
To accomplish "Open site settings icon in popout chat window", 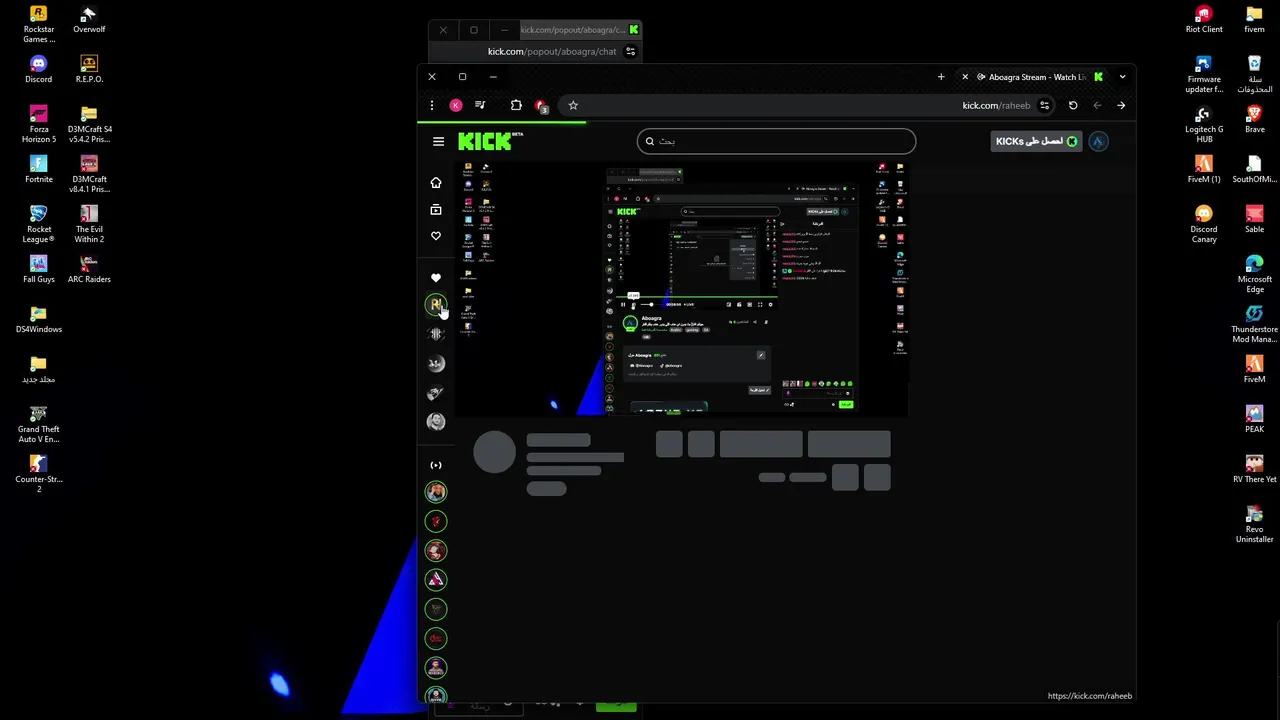I will coord(630,51).
